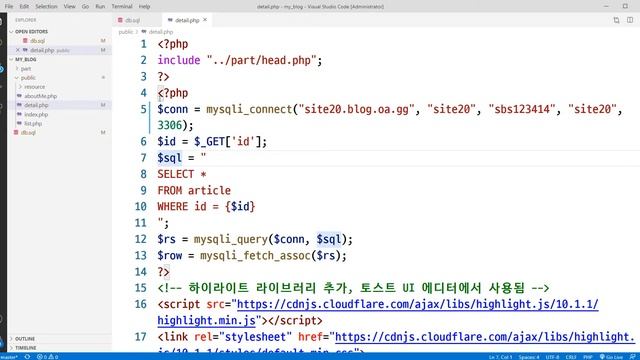The height and width of the screenshot is (360, 640).
Task: Open aboutMe.php in the file tree
Action: 40,96
